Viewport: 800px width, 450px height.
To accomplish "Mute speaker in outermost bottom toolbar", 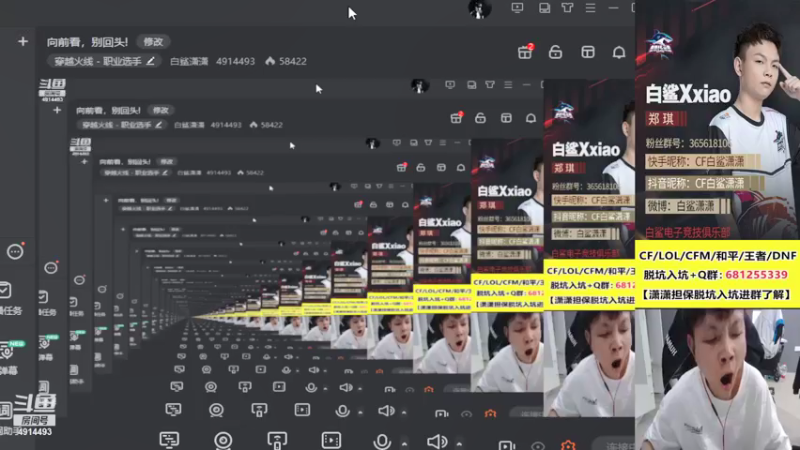I will 437,441.
